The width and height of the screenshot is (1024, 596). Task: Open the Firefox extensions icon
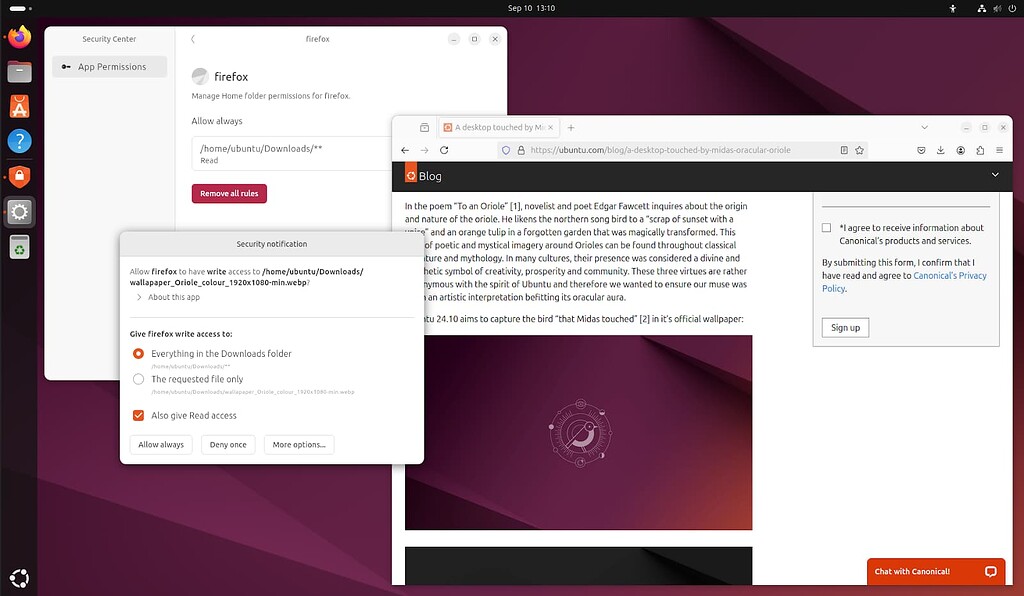980,150
